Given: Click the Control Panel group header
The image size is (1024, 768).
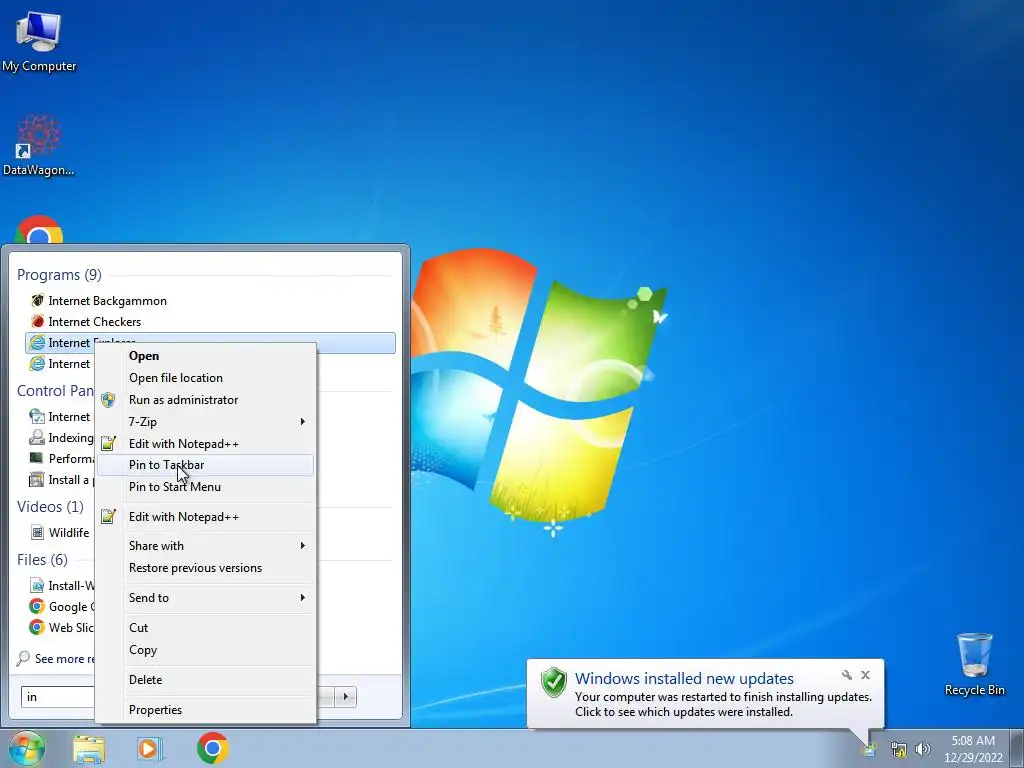Looking at the screenshot, I should (x=56, y=391).
